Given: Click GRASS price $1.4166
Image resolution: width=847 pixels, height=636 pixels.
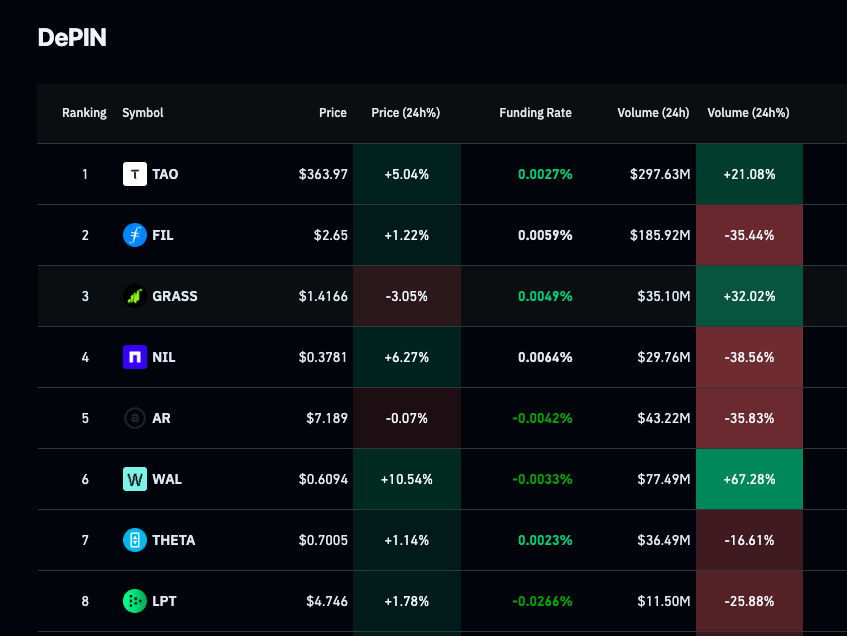Looking at the screenshot, I should [323, 296].
